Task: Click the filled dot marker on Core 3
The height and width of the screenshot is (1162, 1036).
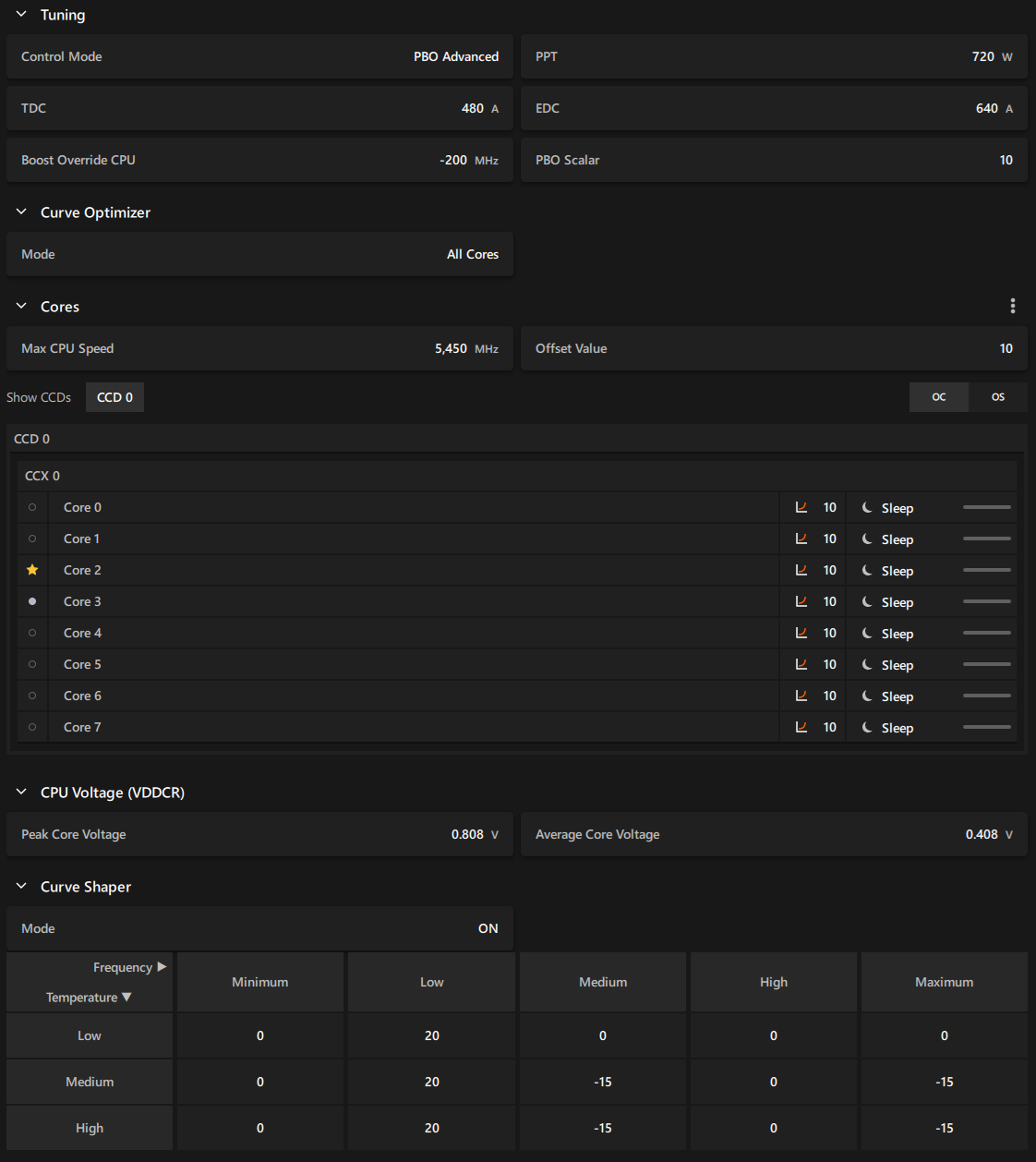Action: (x=32, y=601)
